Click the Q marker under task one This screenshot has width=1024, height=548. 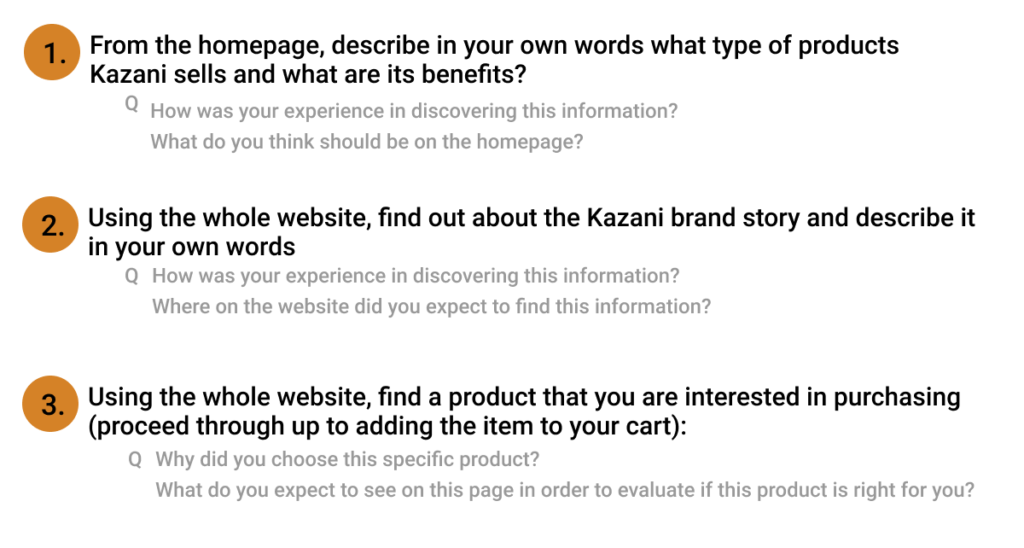pyautogui.click(x=132, y=103)
